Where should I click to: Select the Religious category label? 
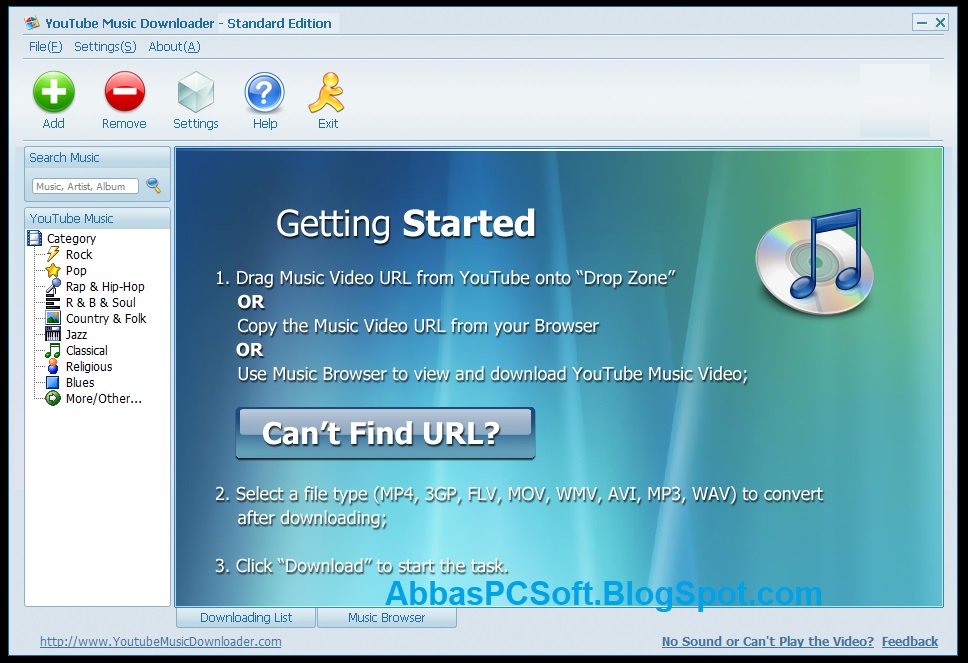coord(89,367)
